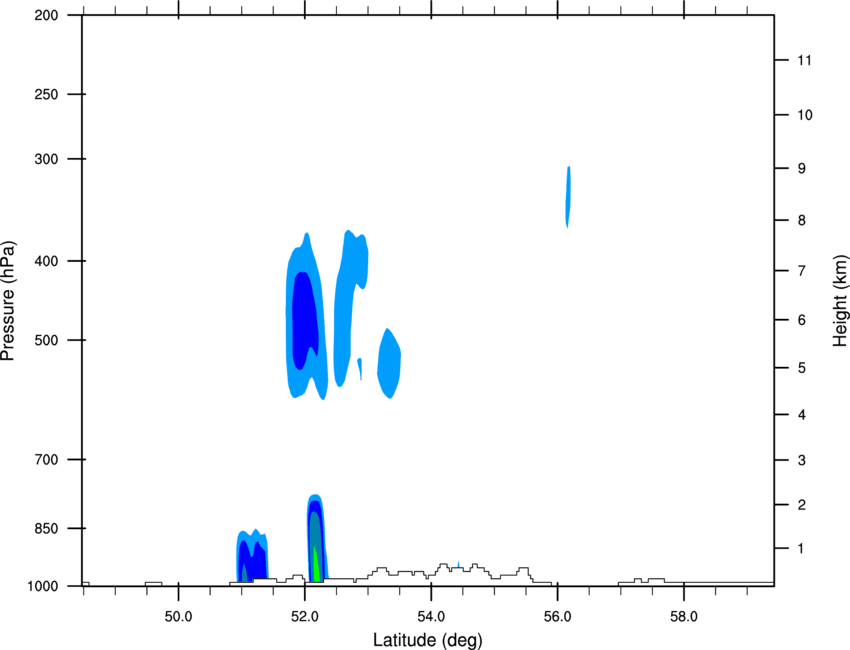Click the 8 km height label
The width and height of the screenshot is (850, 650).
coord(802,220)
